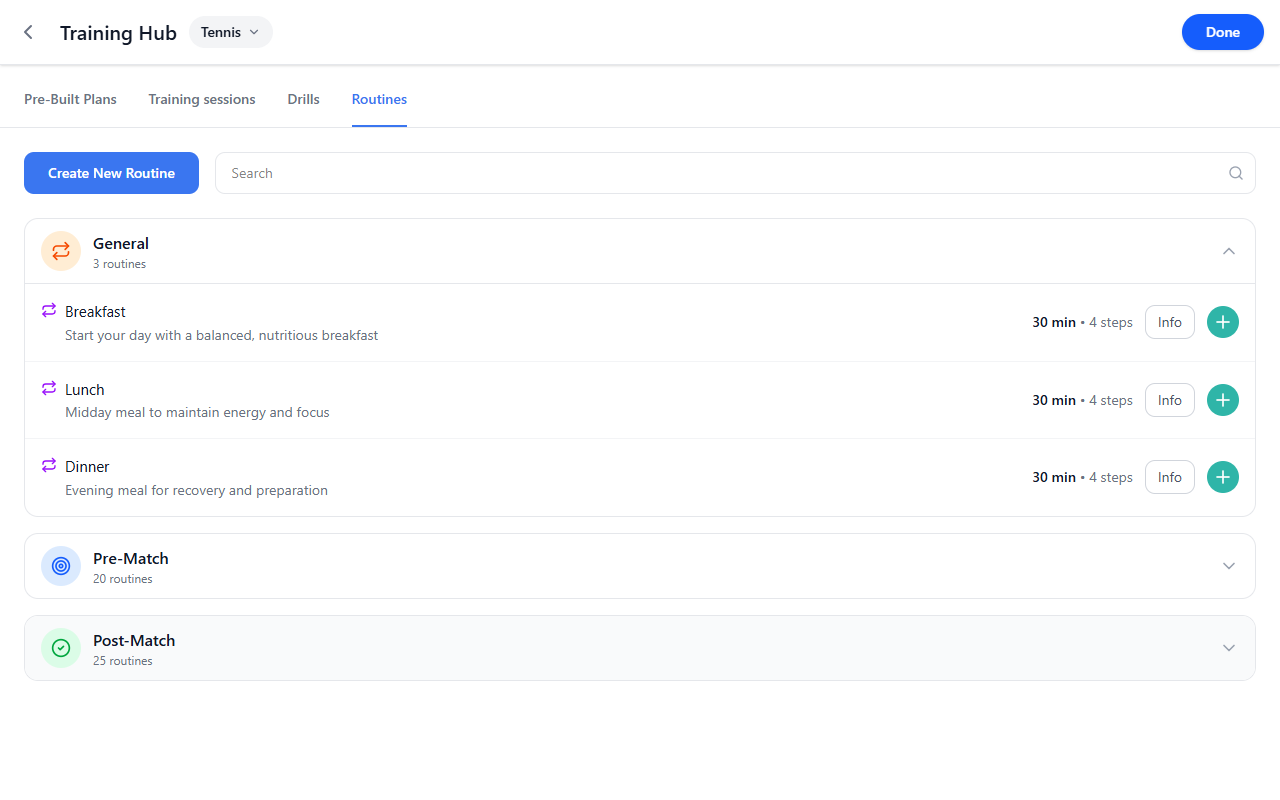Collapse the General section chevron

[x=1229, y=251]
